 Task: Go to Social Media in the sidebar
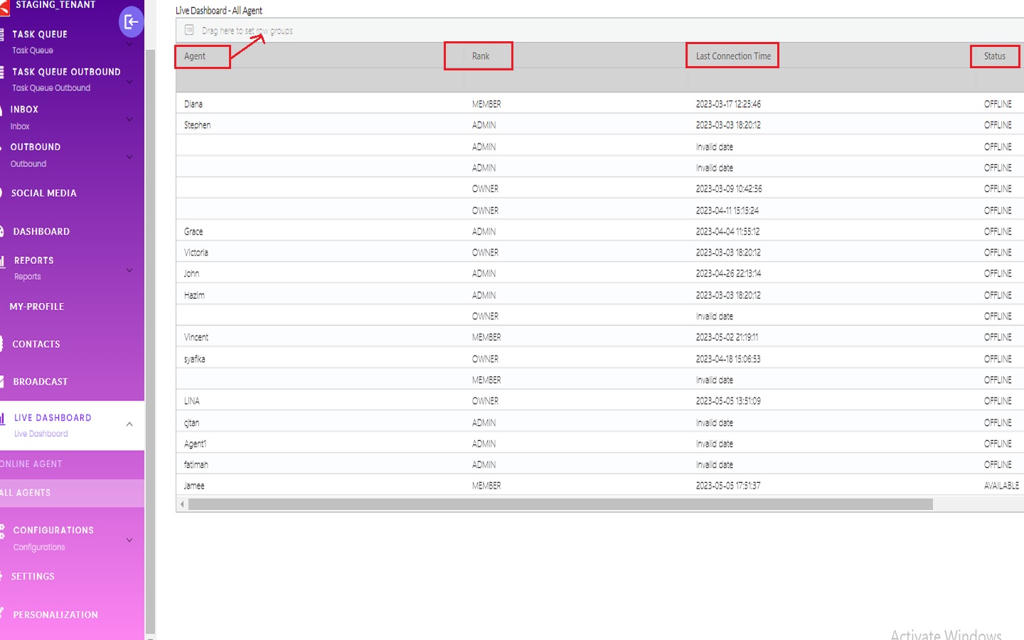44,194
